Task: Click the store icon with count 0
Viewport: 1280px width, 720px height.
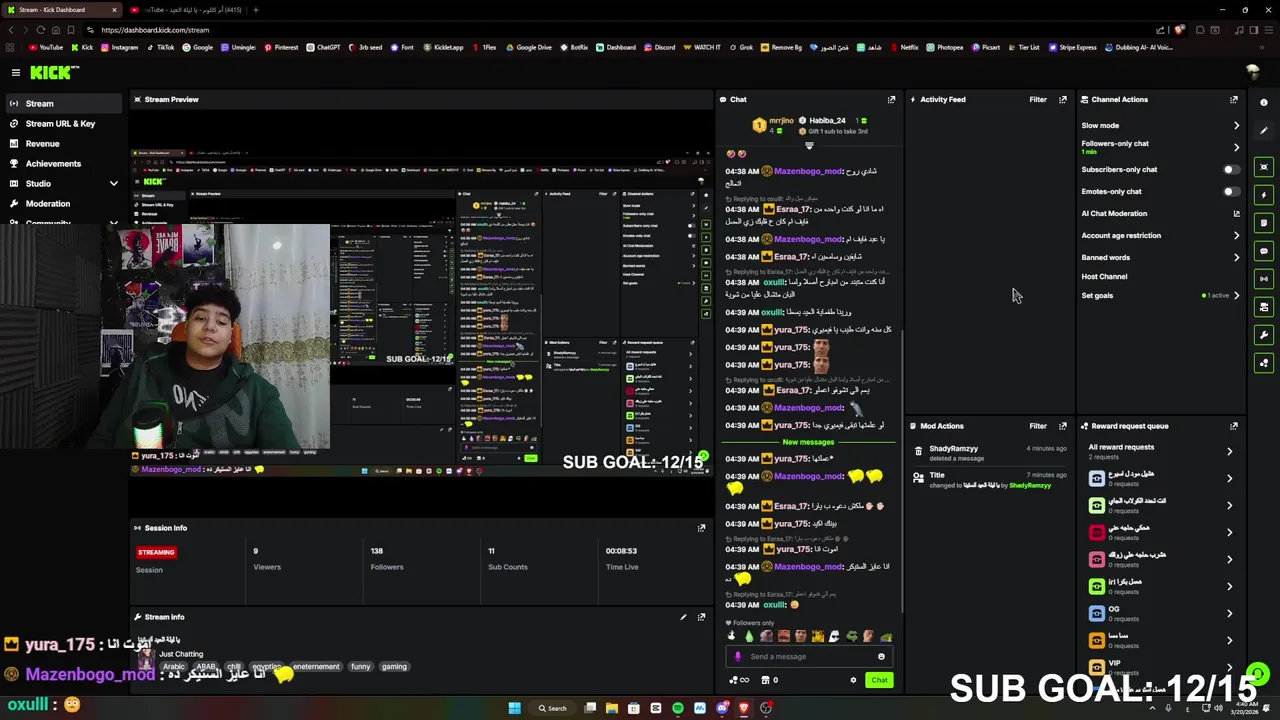Action: 770,680
